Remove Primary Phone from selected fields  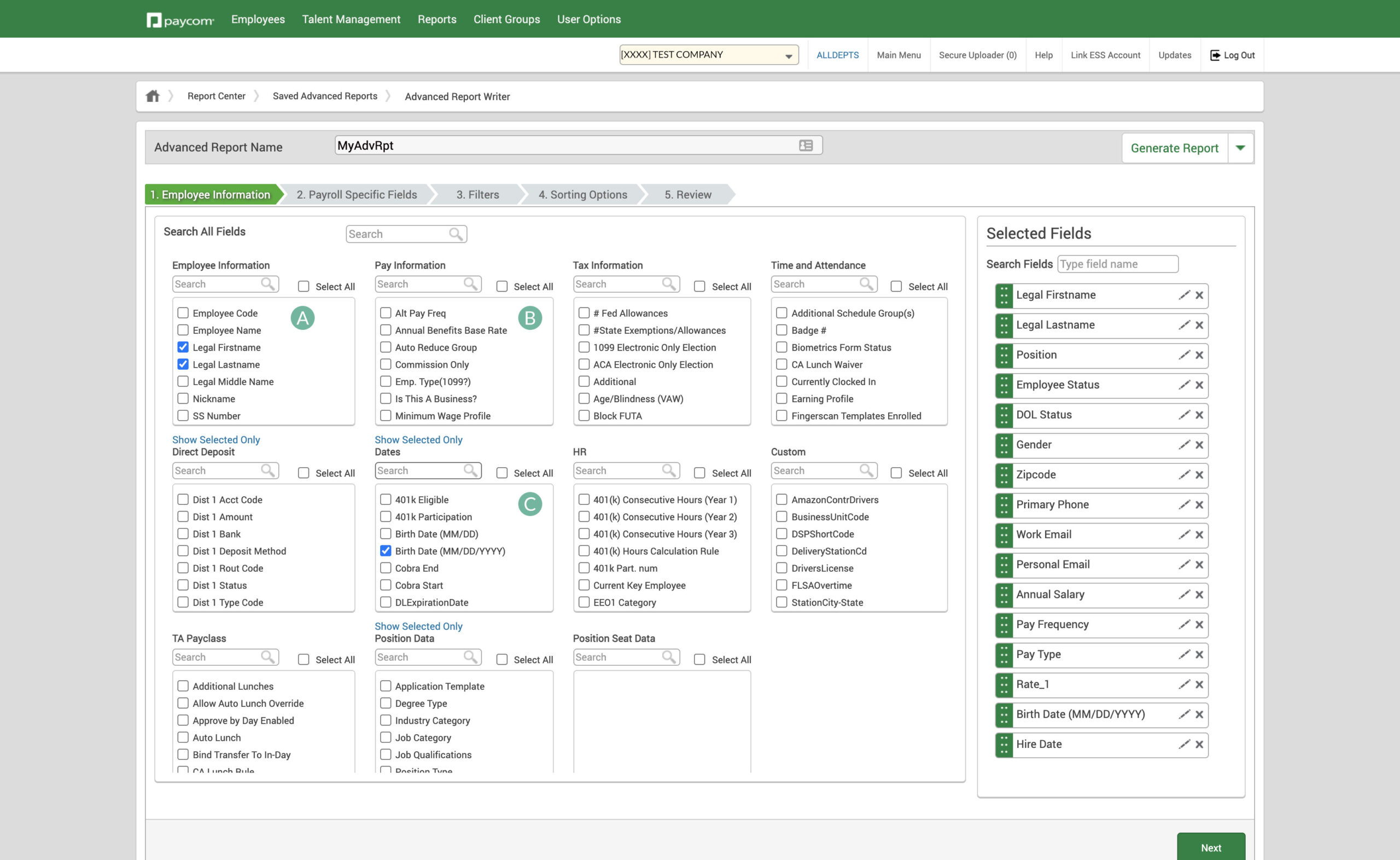pyautogui.click(x=1199, y=505)
